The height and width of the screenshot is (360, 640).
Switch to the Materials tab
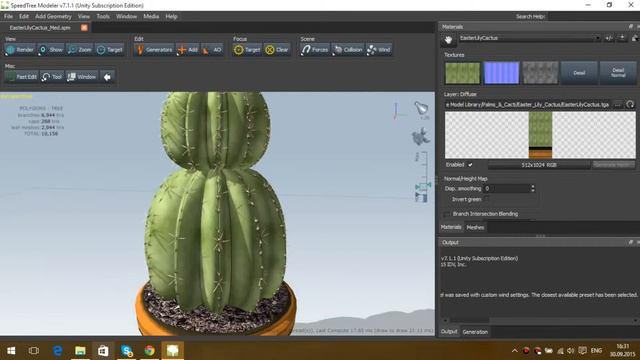(x=451, y=227)
